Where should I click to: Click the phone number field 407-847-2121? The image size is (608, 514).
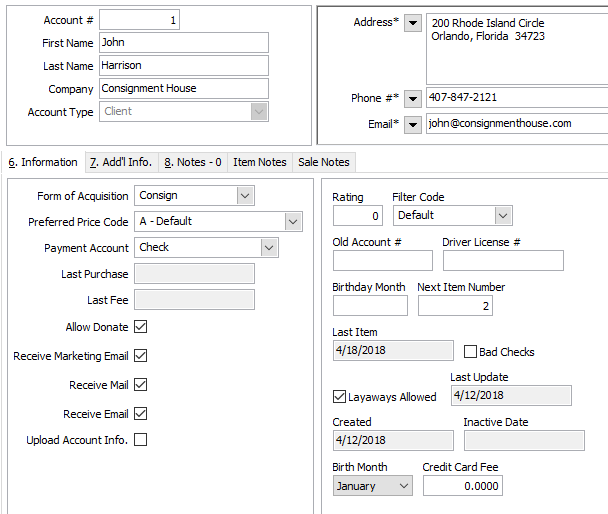(517, 97)
